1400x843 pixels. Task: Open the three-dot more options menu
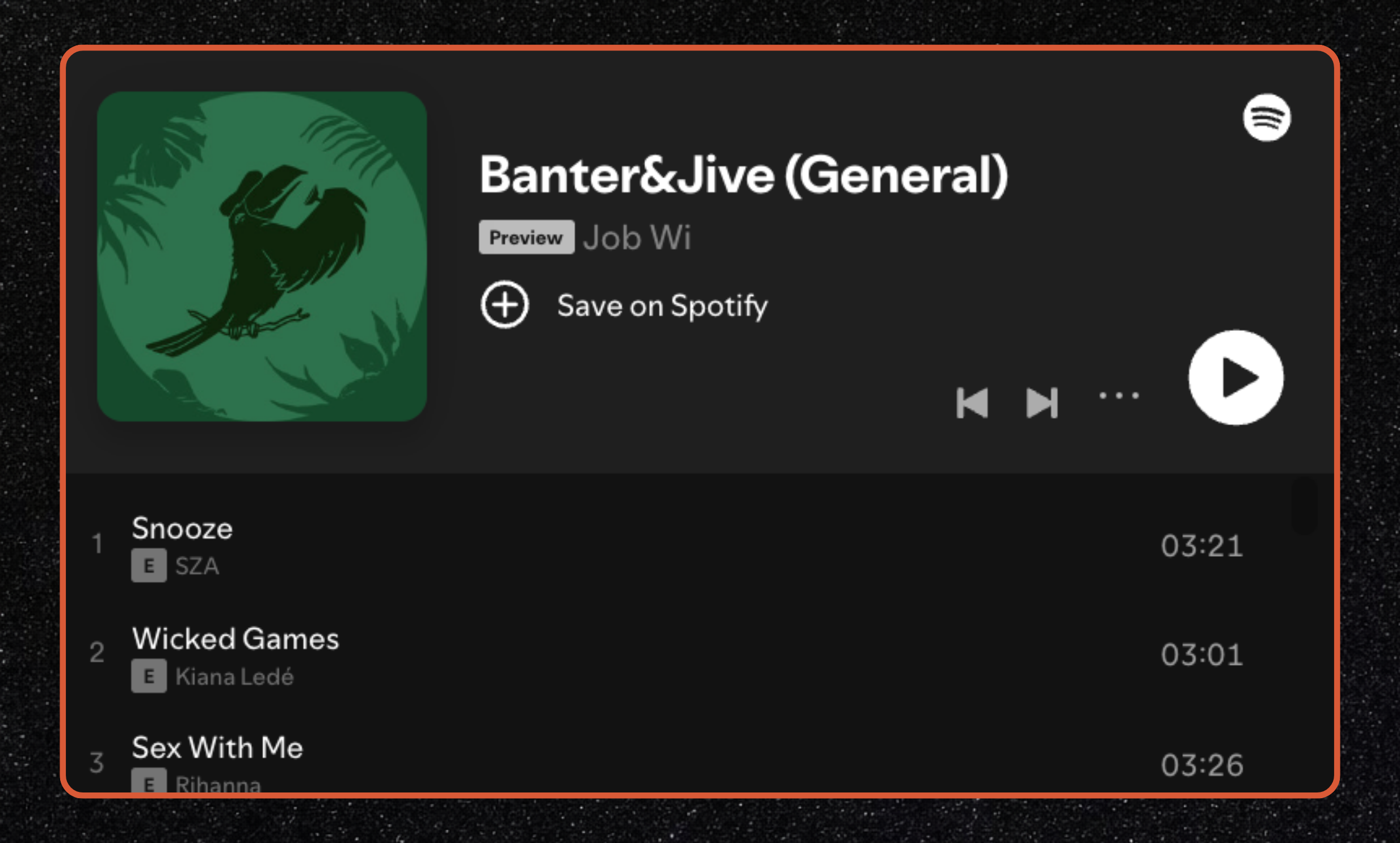[x=1119, y=396]
